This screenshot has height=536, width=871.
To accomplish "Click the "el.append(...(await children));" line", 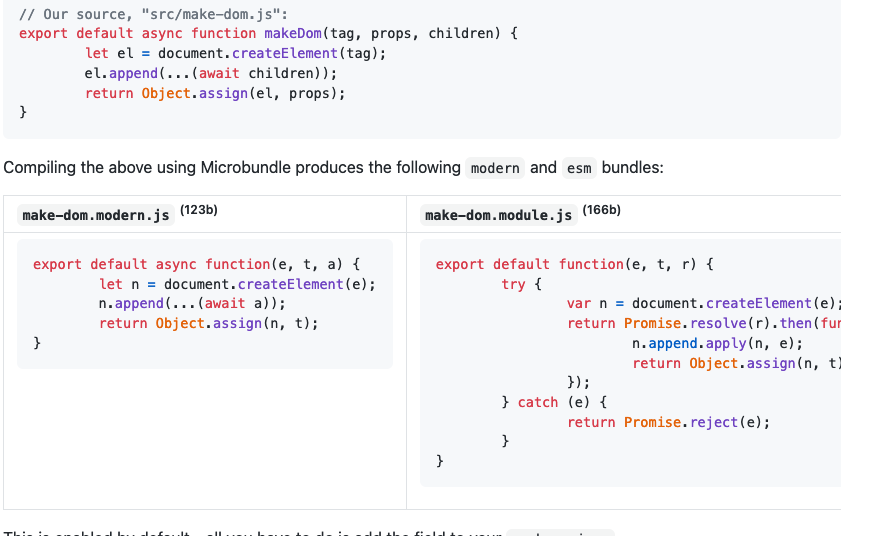I will pos(211,73).
